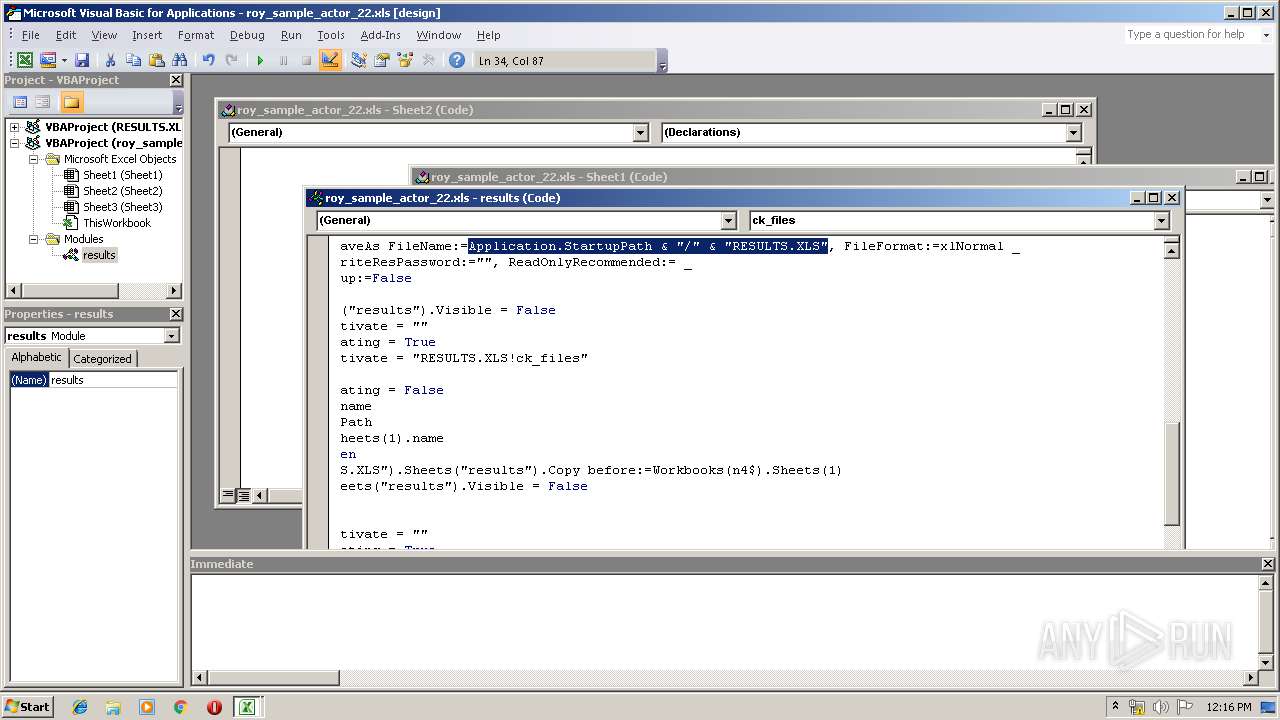Click the Copy icon in the toolbar

(133, 60)
